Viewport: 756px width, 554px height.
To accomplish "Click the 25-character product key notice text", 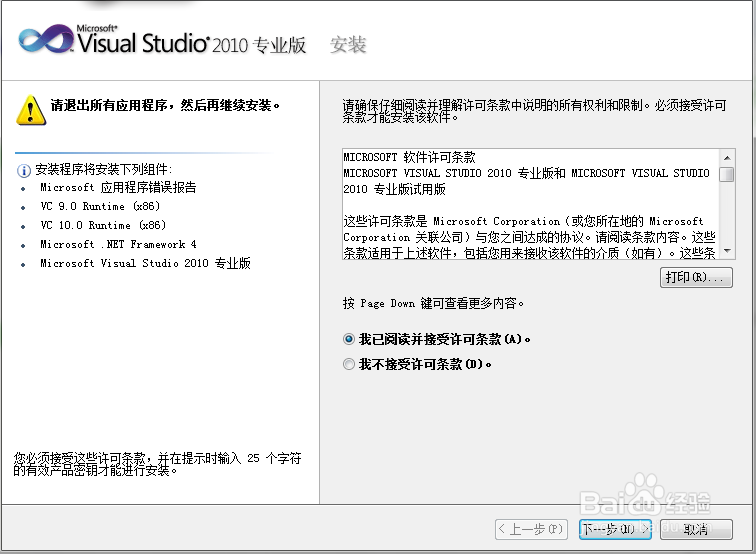I will click(157, 464).
